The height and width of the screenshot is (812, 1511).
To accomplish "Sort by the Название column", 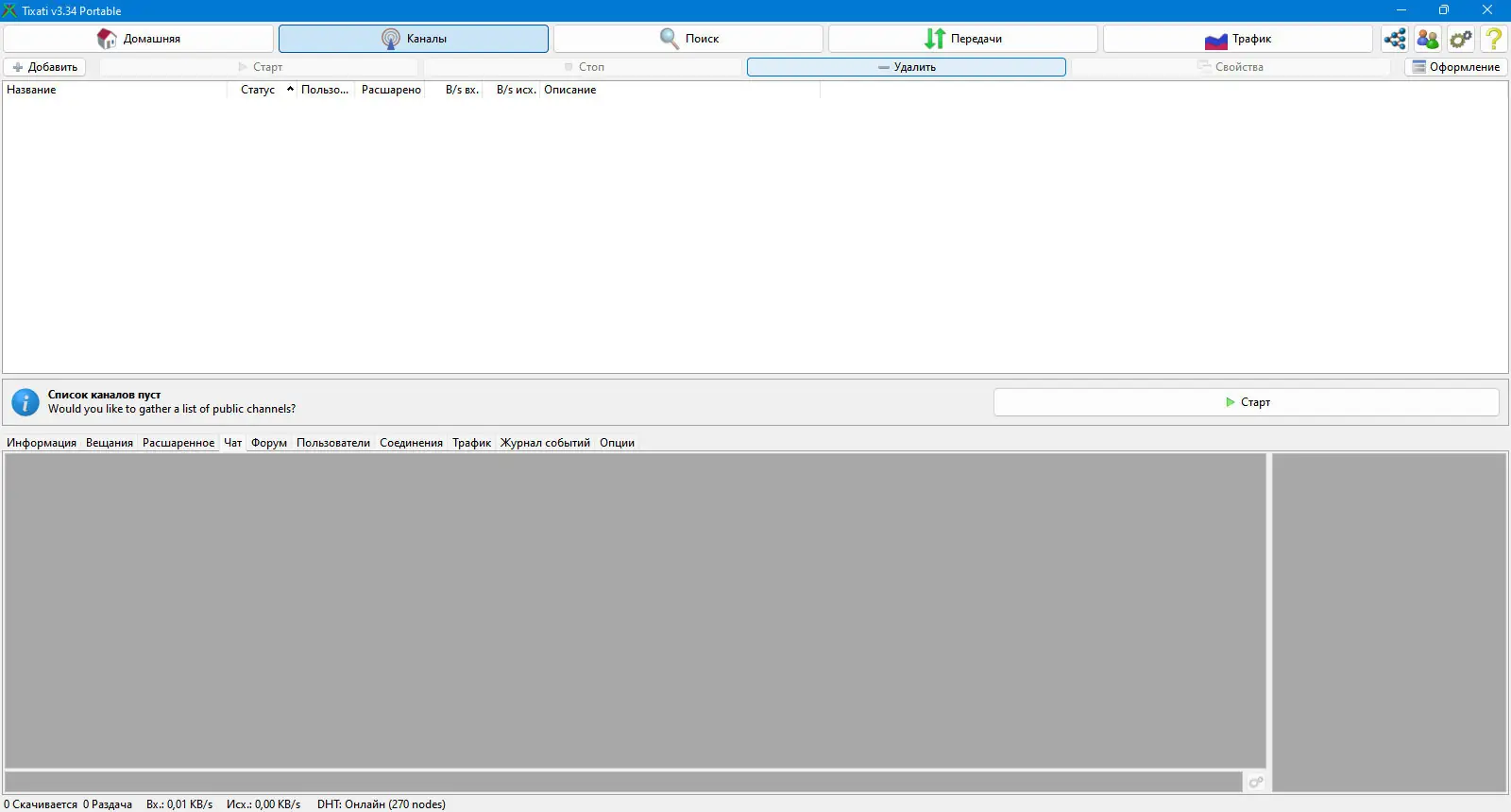I will tap(115, 90).
